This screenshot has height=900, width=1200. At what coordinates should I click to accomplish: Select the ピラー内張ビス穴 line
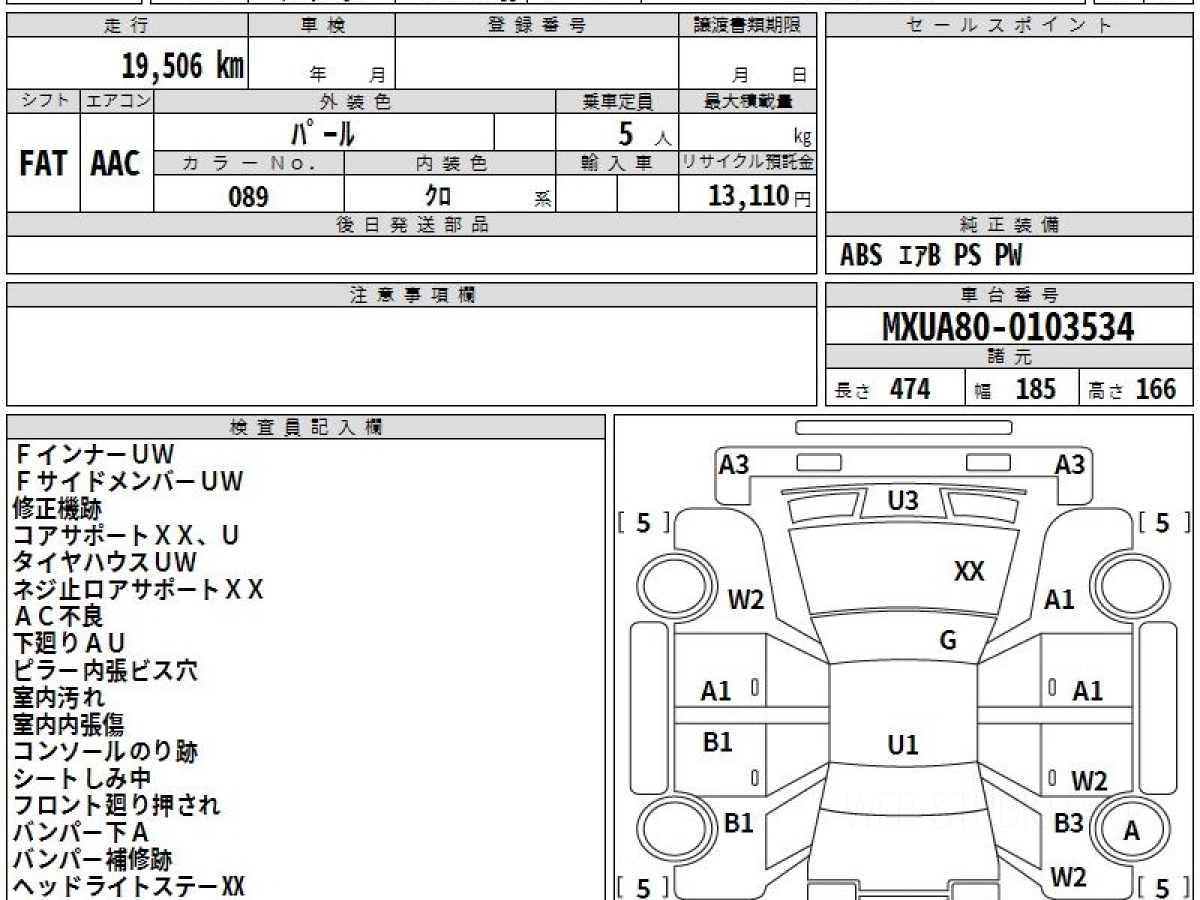coord(105,671)
